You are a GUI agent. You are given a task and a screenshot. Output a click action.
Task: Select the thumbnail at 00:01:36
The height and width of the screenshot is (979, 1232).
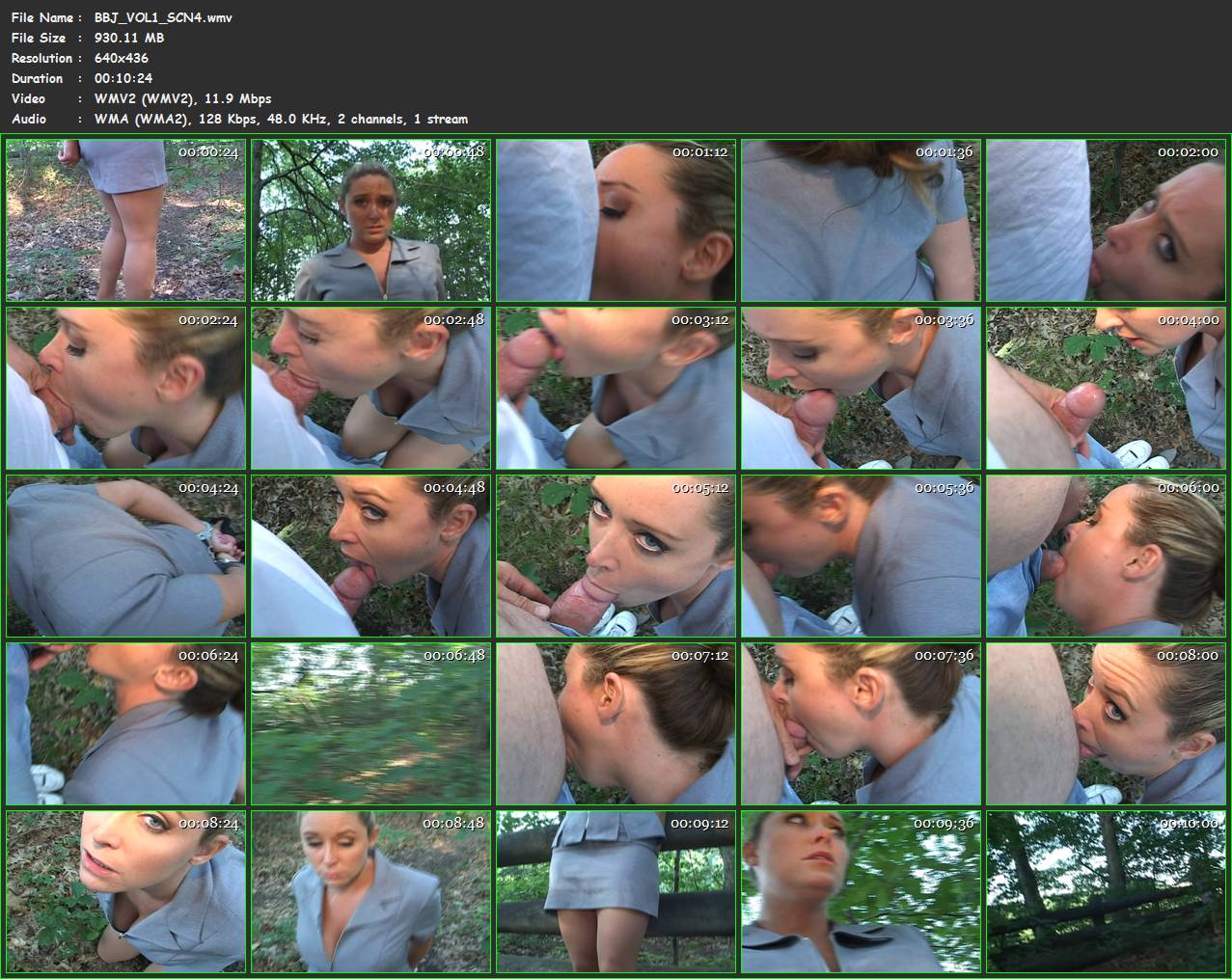coord(861,220)
